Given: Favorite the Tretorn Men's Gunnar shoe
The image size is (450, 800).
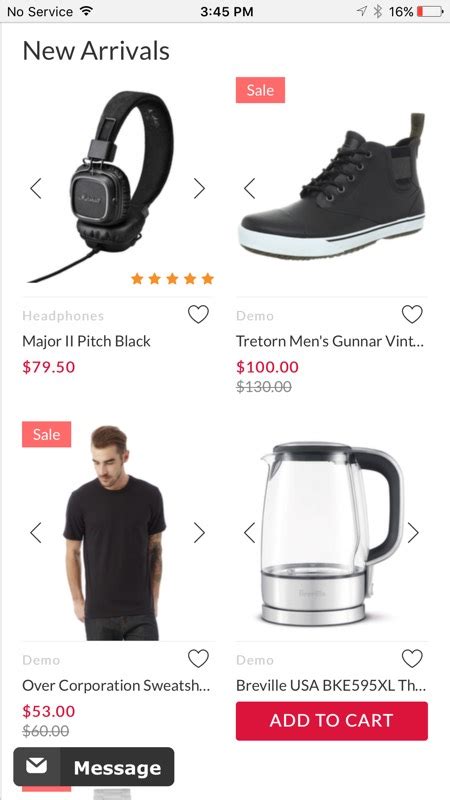Looking at the screenshot, I should coord(412,314).
